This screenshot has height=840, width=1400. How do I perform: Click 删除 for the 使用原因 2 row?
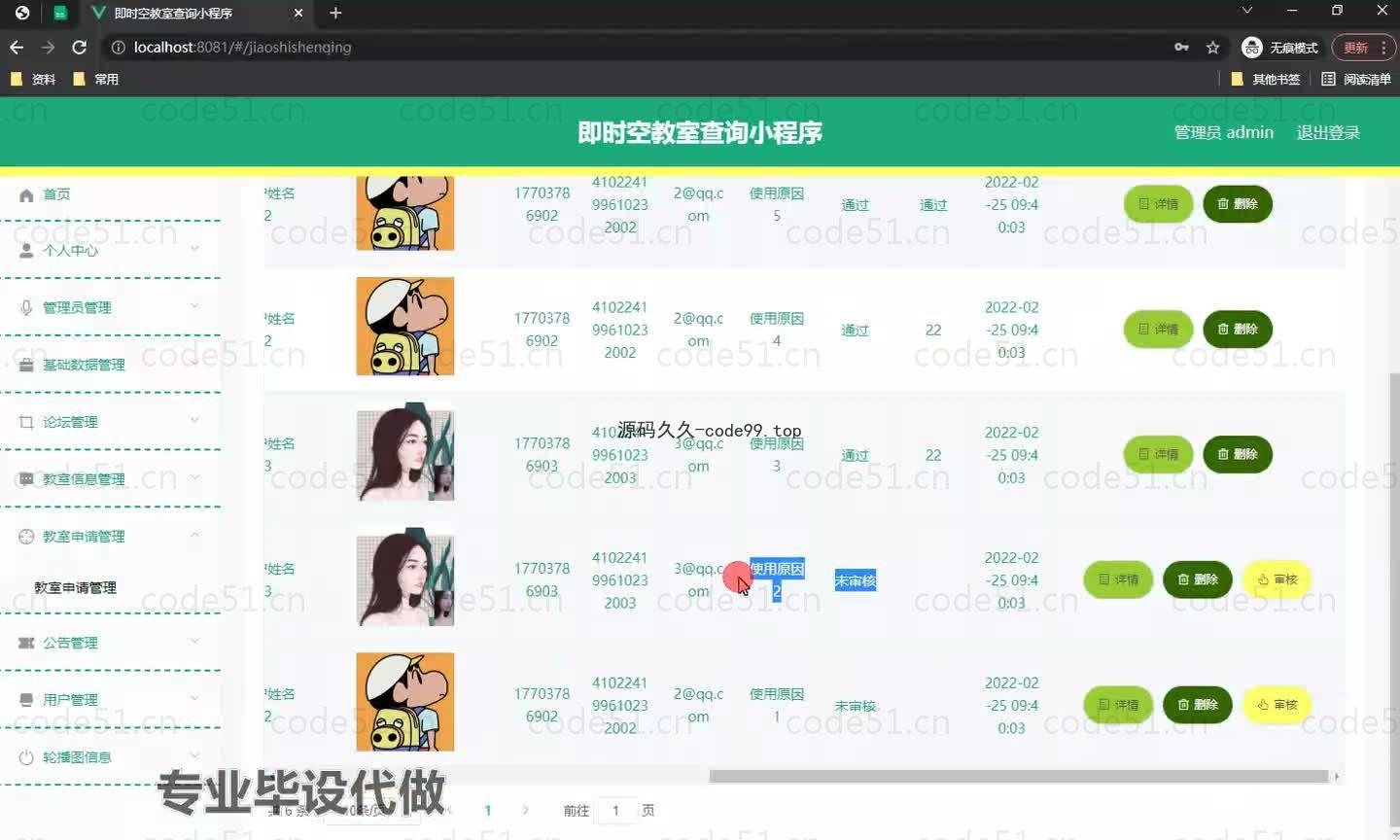(1198, 579)
